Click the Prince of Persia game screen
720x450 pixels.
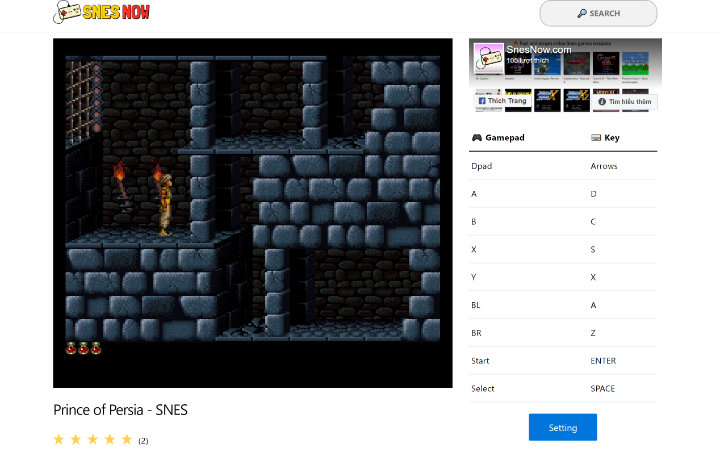(x=253, y=213)
